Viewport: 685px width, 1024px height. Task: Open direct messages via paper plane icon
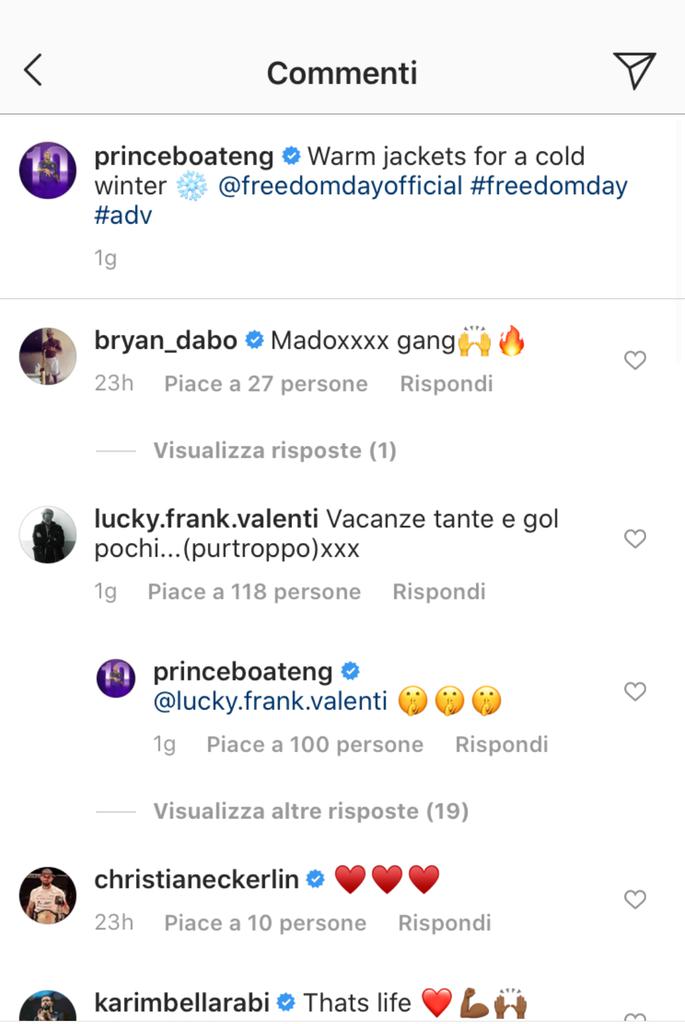click(635, 70)
